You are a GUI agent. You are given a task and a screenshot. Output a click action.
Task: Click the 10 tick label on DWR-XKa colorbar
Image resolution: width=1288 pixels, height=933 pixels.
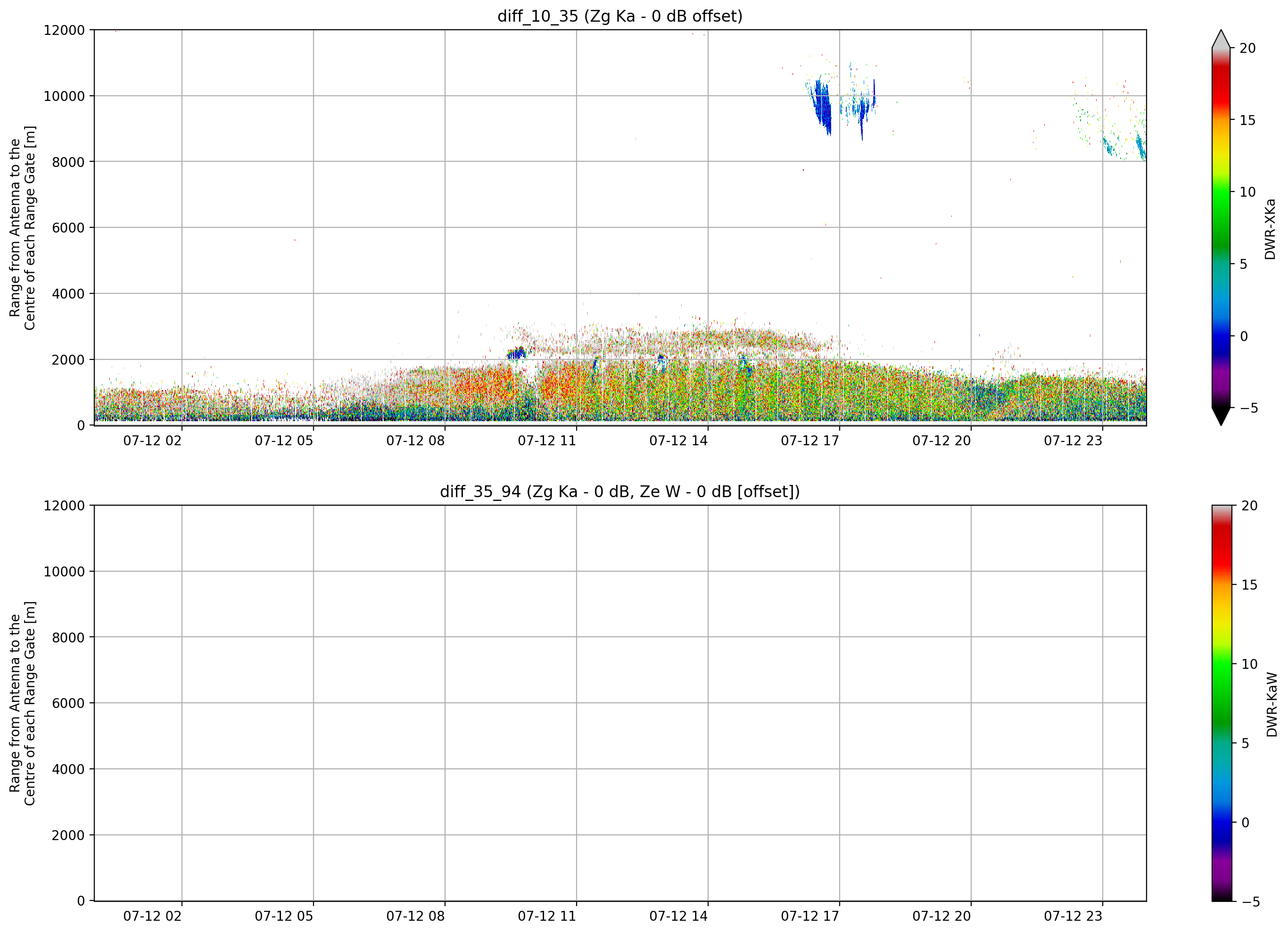click(x=1247, y=192)
